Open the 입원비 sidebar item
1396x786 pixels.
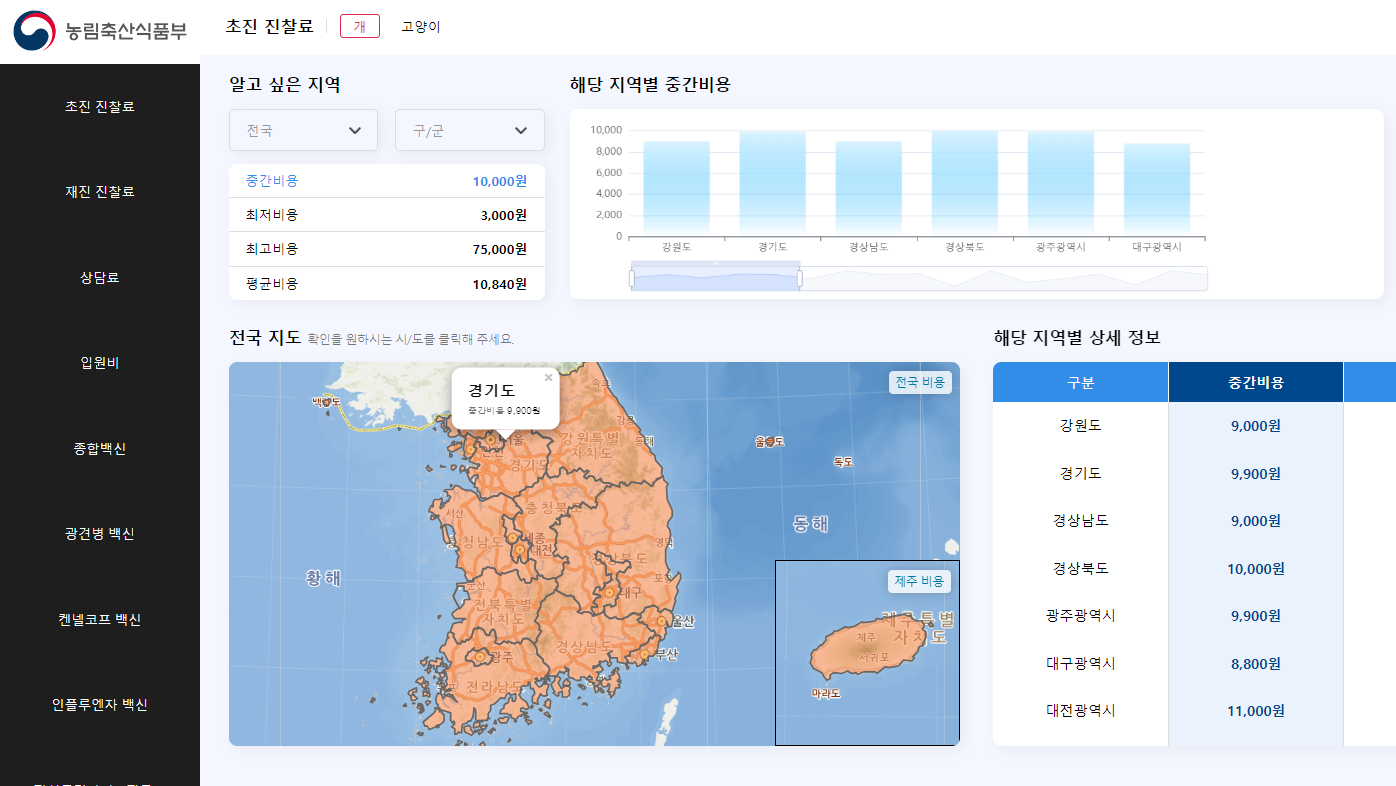[x=99, y=362]
